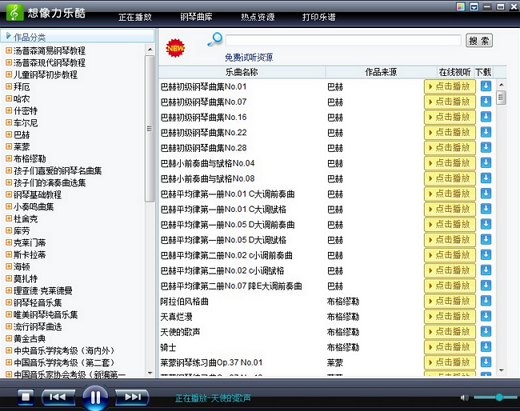Expand the 莫扎特 category tree node
Image resolution: width=520 pixels, height=411 pixels.
coord(9,278)
